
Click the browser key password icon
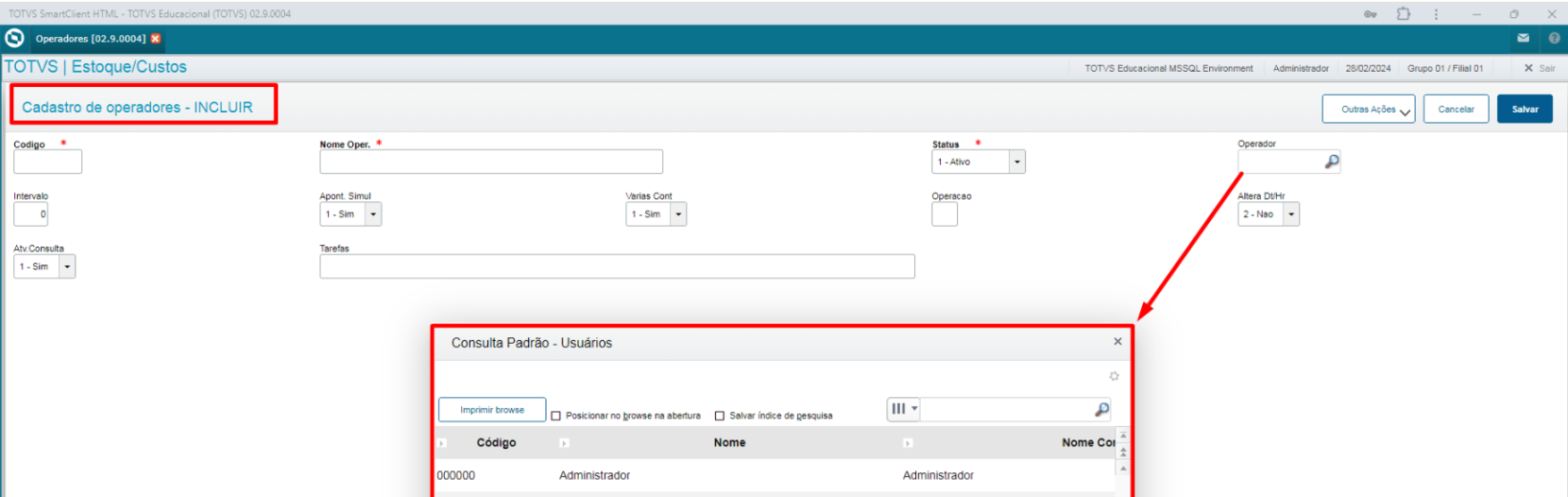tap(1370, 14)
